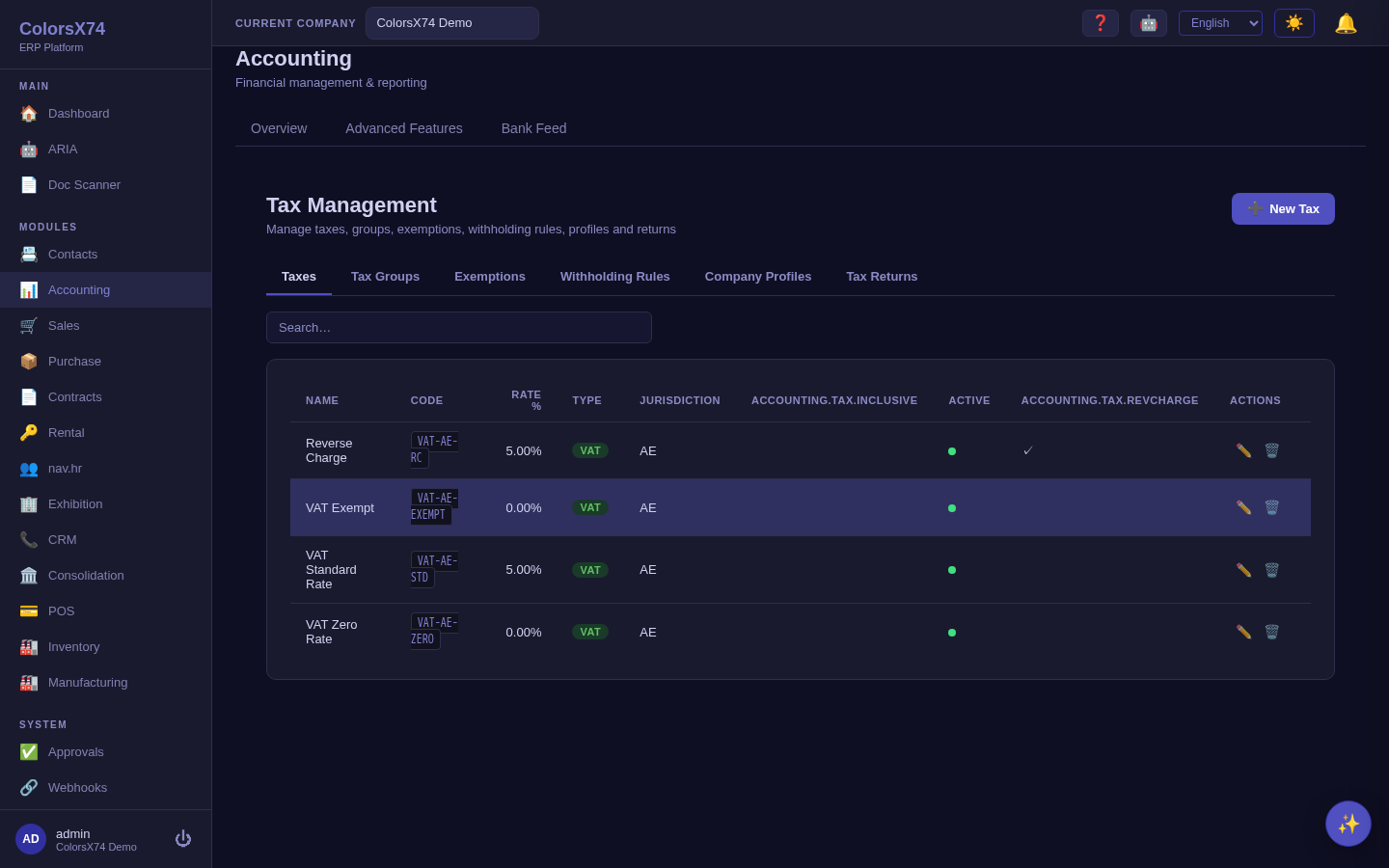Toggle light theme with sun button
This screenshot has height=868, width=1389.
(1294, 23)
